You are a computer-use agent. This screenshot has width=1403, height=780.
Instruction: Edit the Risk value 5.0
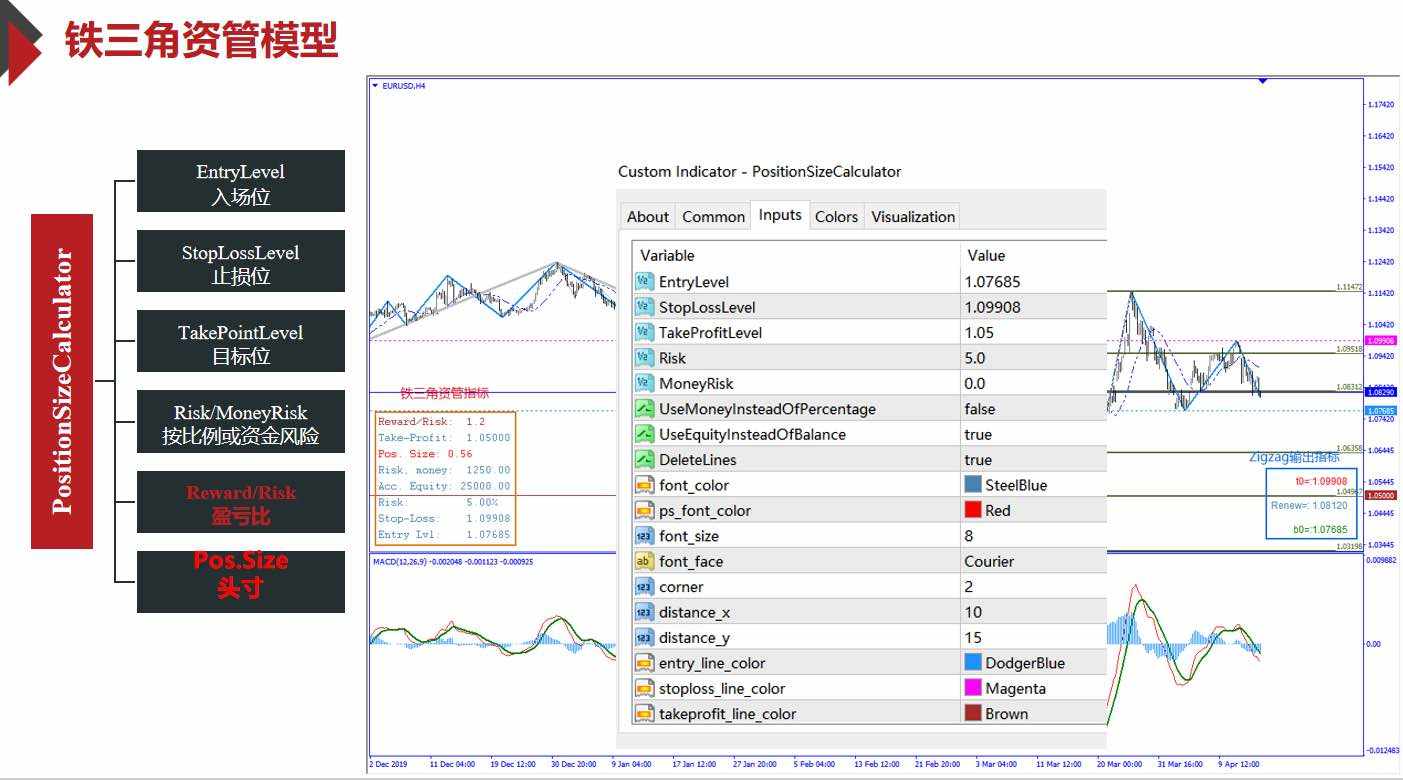(1034, 358)
